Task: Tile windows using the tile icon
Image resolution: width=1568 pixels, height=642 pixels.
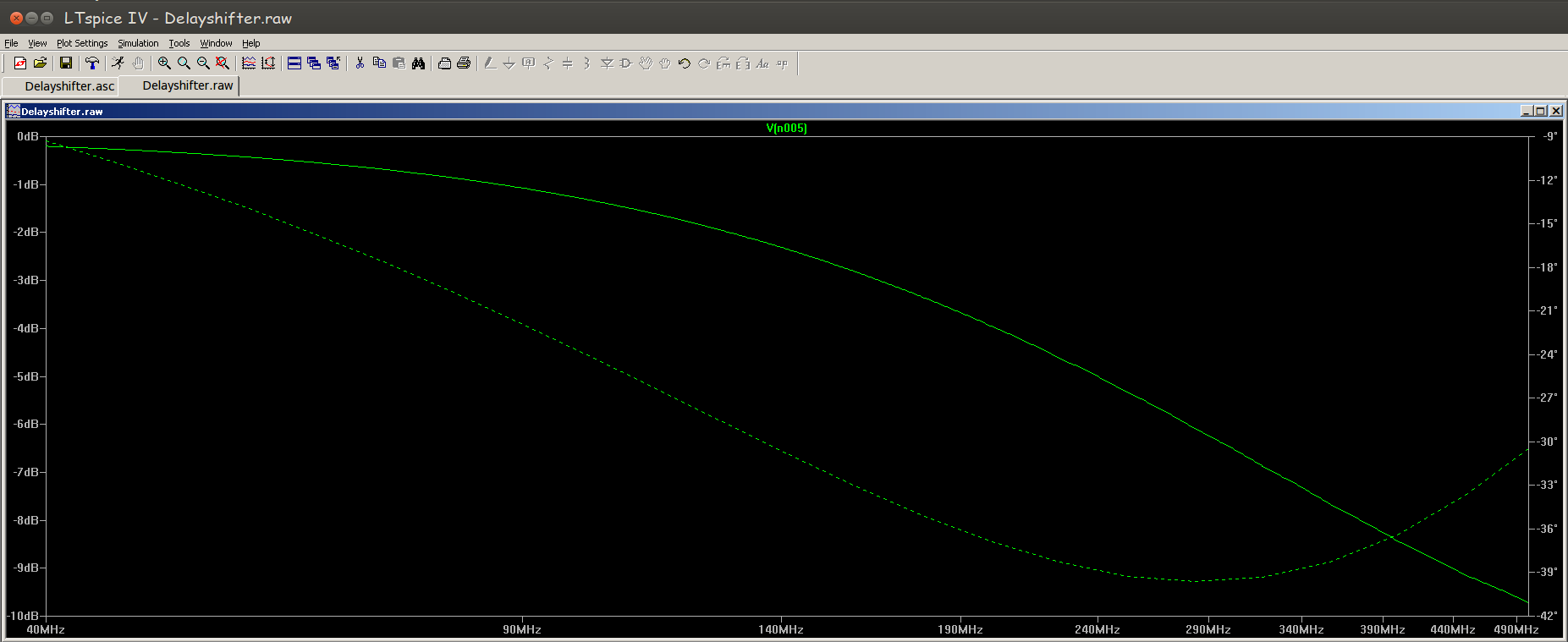Action: 294,63
